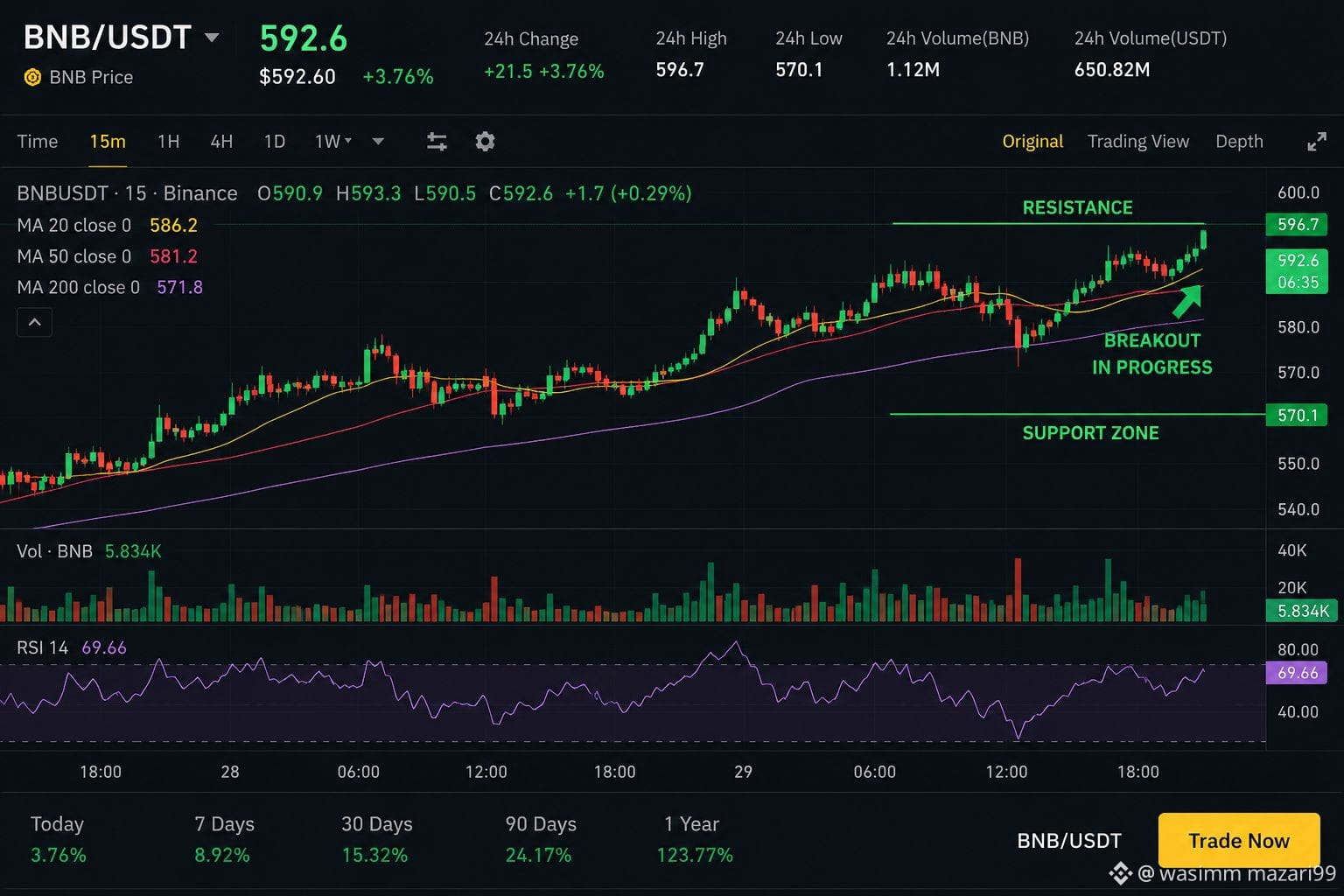Image resolution: width=1344 pixels, height=896 pixels.
Task: Switch to the Trading View chart
Action: click(x=1138, y=141)
